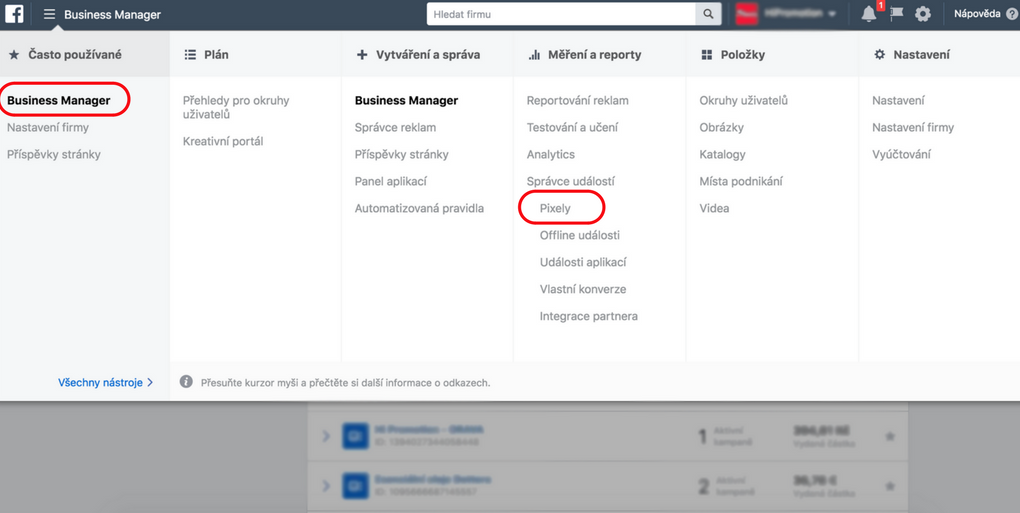Viewport: 1020px width, 513px height.
Task: Open the business account dropdown
Action: coord(799,14)
